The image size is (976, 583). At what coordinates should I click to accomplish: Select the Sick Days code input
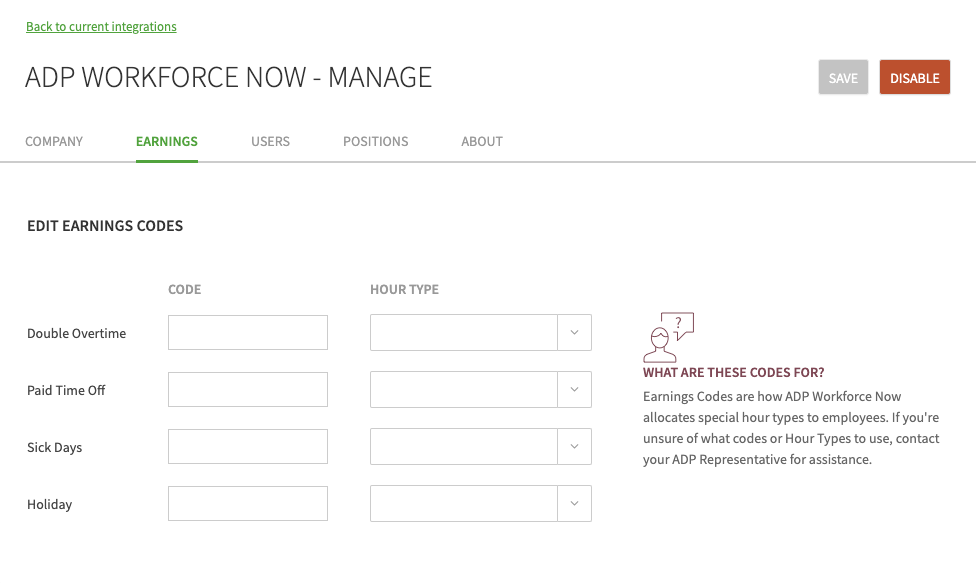[248, 446]
